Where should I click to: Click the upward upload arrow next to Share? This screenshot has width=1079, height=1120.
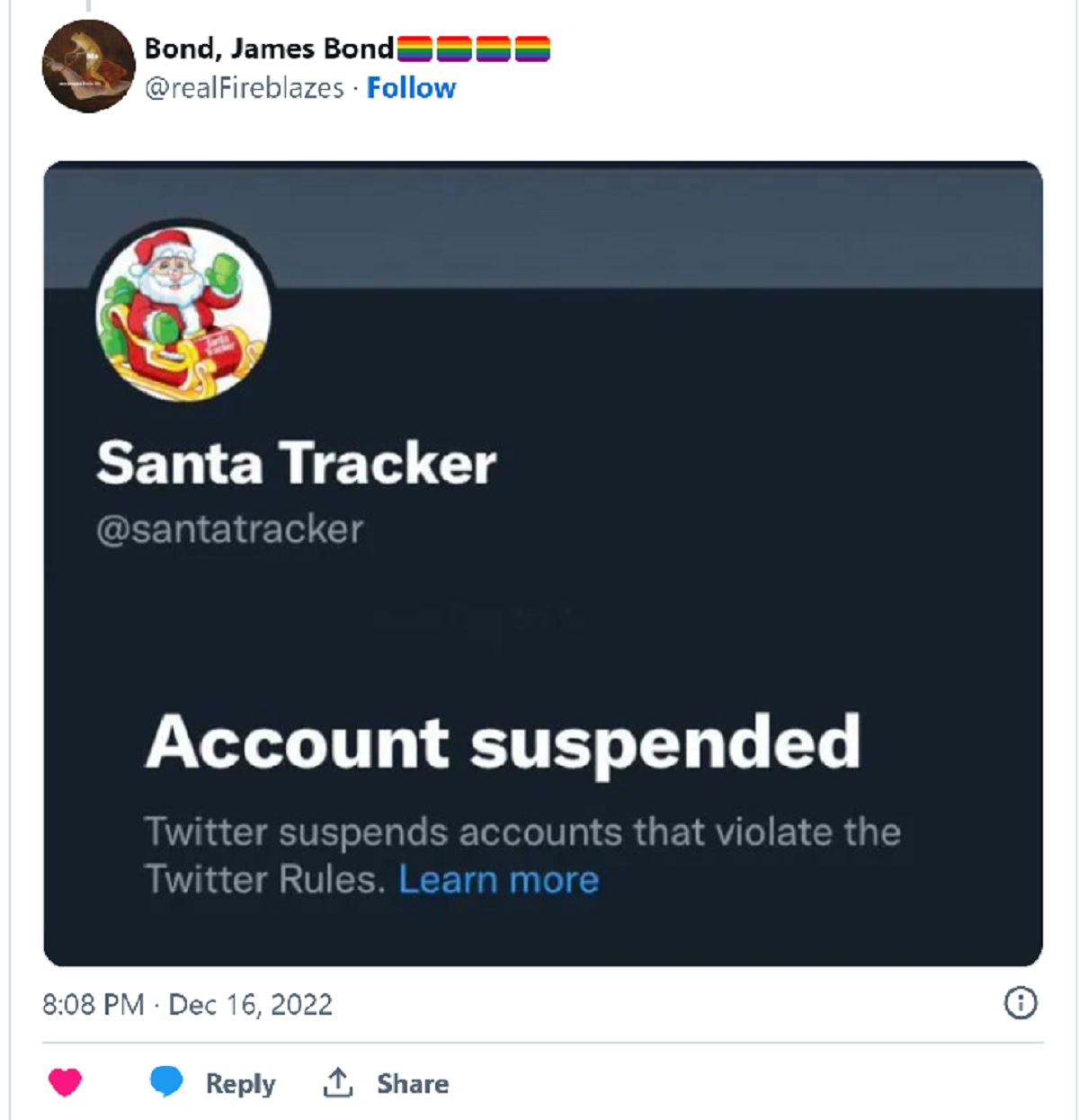click(x=336, y=1081)
